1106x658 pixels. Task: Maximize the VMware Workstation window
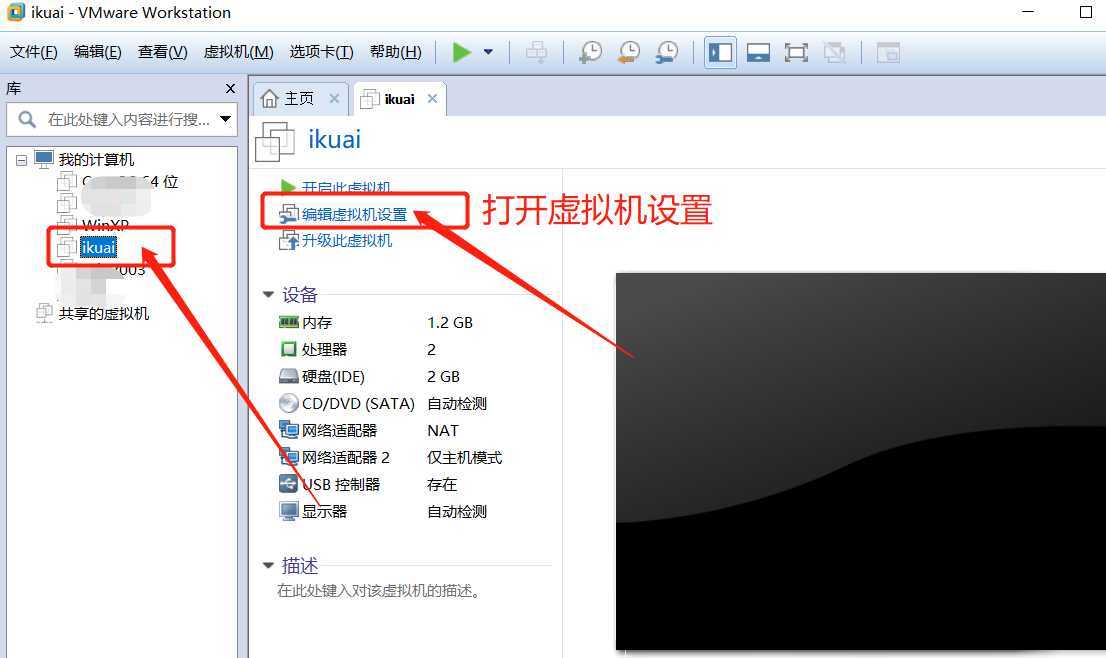[x=1086, y=12]
